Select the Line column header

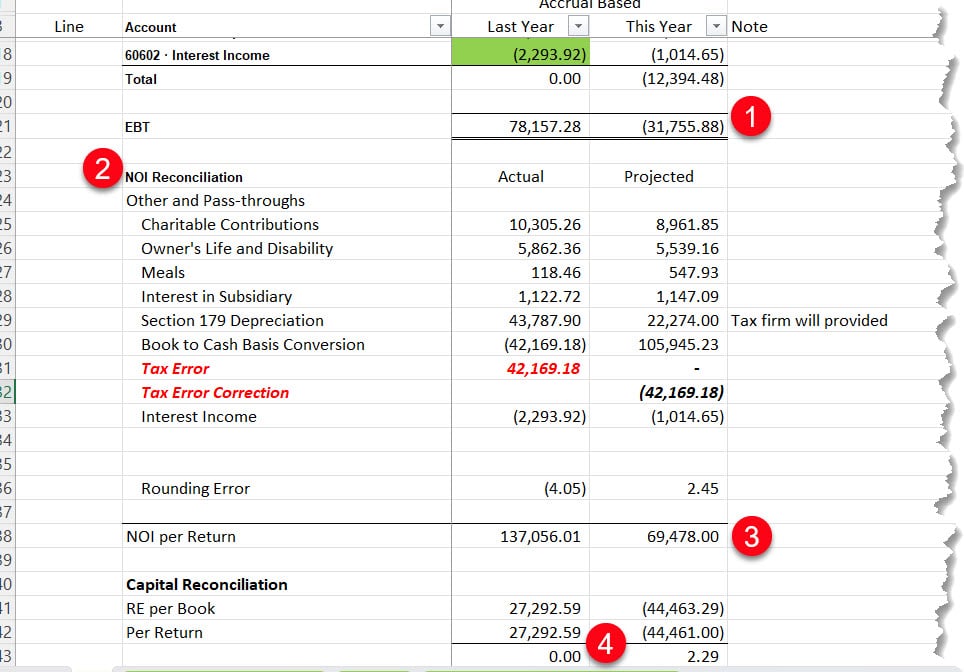coord(69,26)
